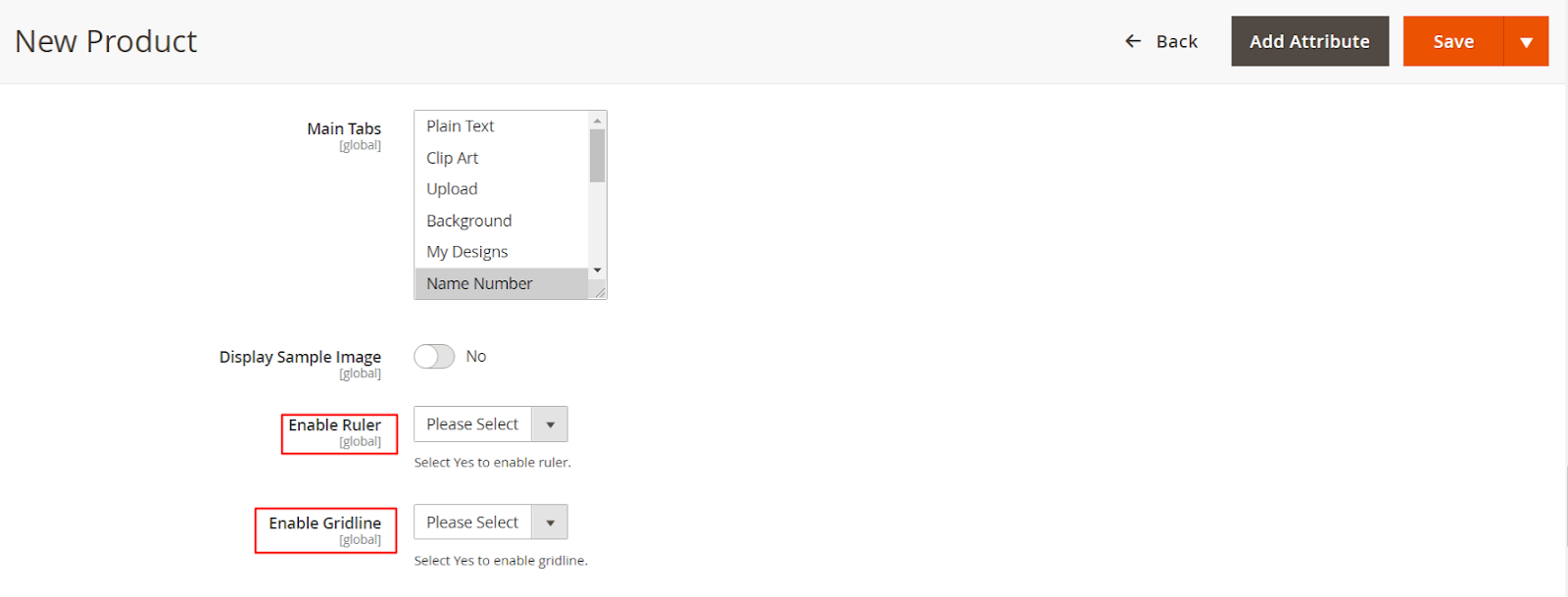
Task: Select Upload in Main Tabs list
Action: pos(452,189)
